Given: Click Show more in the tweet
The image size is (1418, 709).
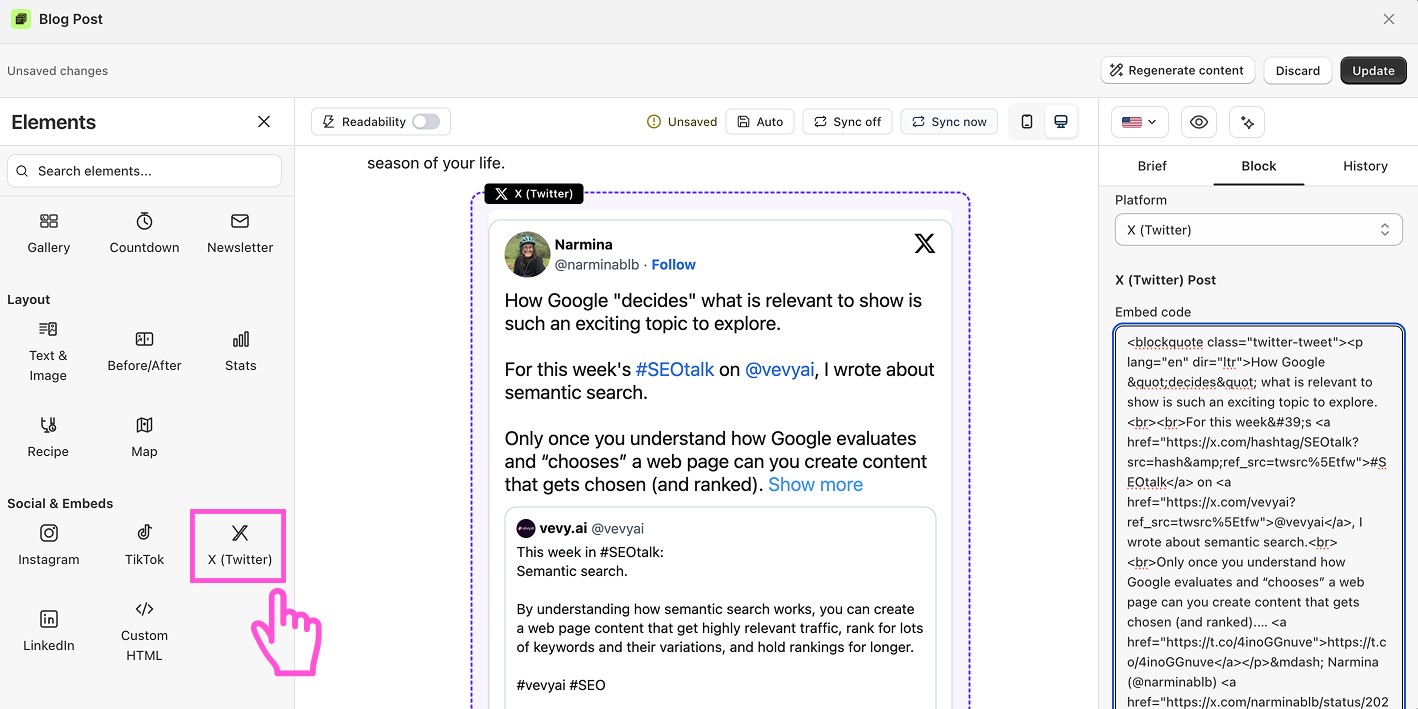Looking at the screenshot, I should coord(815,485).
